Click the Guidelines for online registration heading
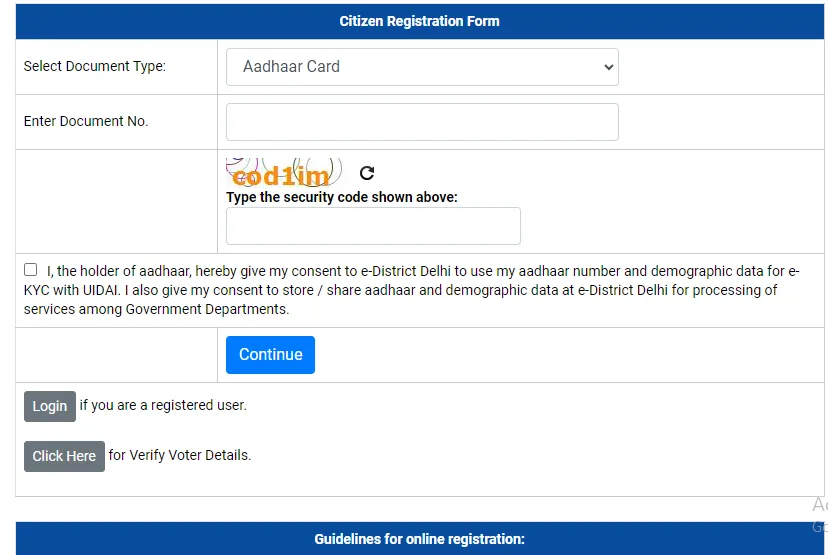This screenshot has width=828, height=555. pyautogui.click(x=419, y=539)
